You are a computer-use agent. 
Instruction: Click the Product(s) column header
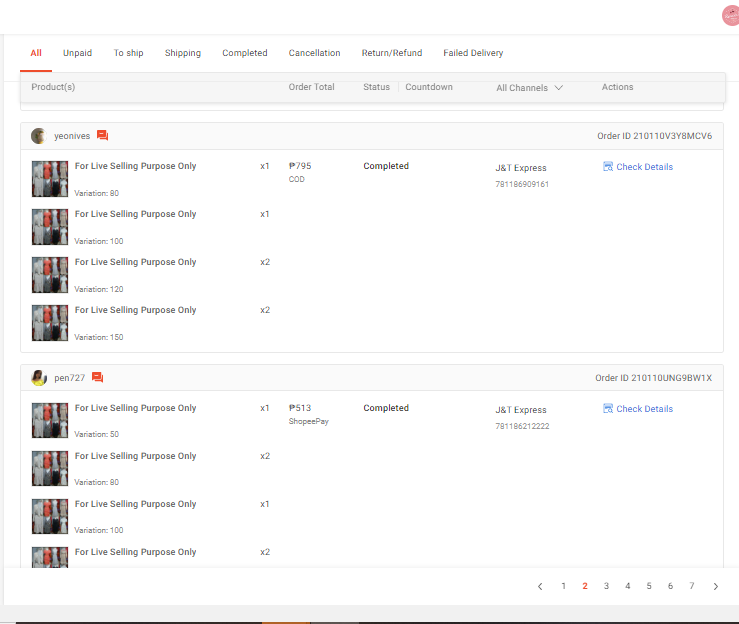click(53, 87)
